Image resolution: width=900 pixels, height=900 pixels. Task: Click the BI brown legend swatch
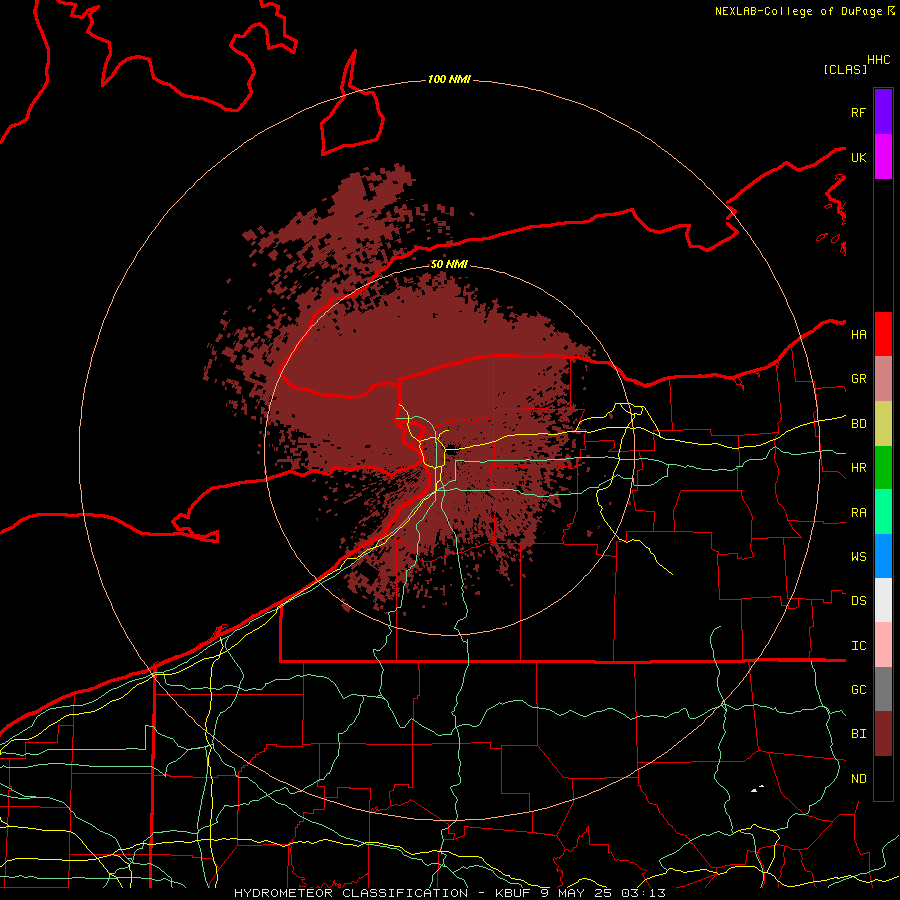[x=883, y=734]
